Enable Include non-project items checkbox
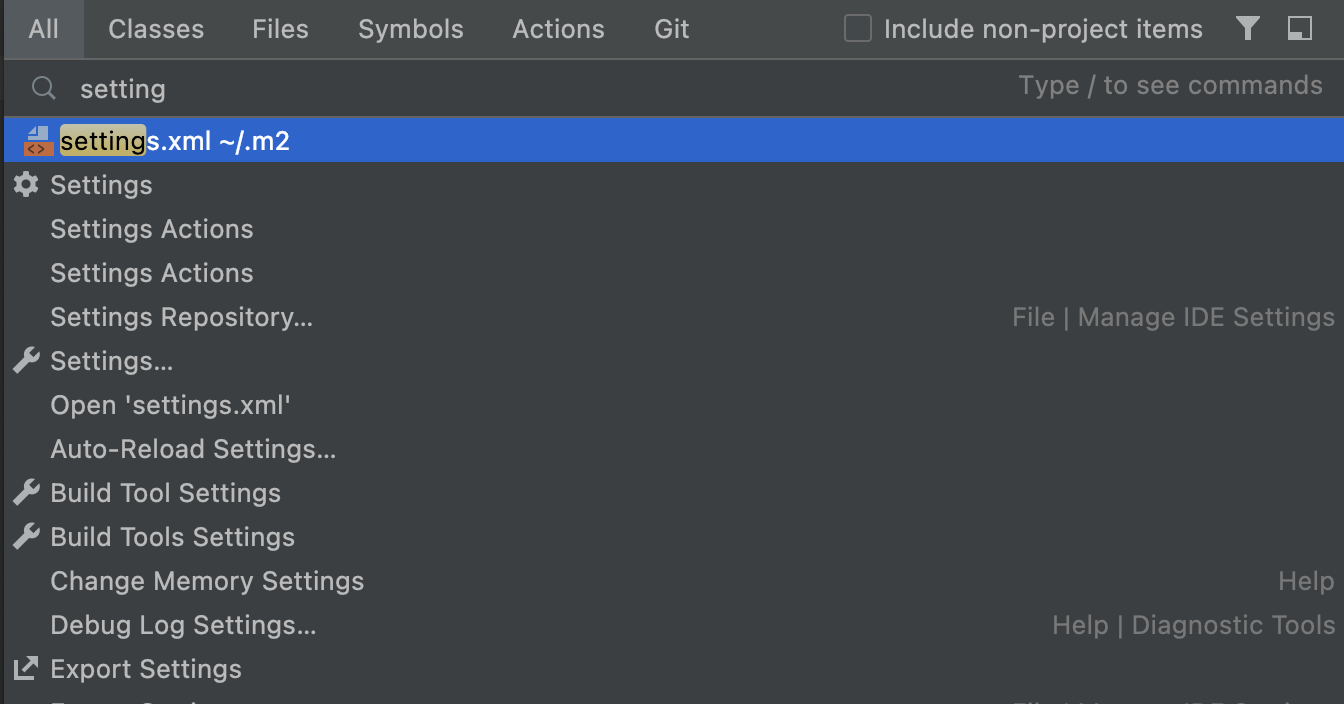This screenshot has width=1344, height=704. click(x=858, y=29)
